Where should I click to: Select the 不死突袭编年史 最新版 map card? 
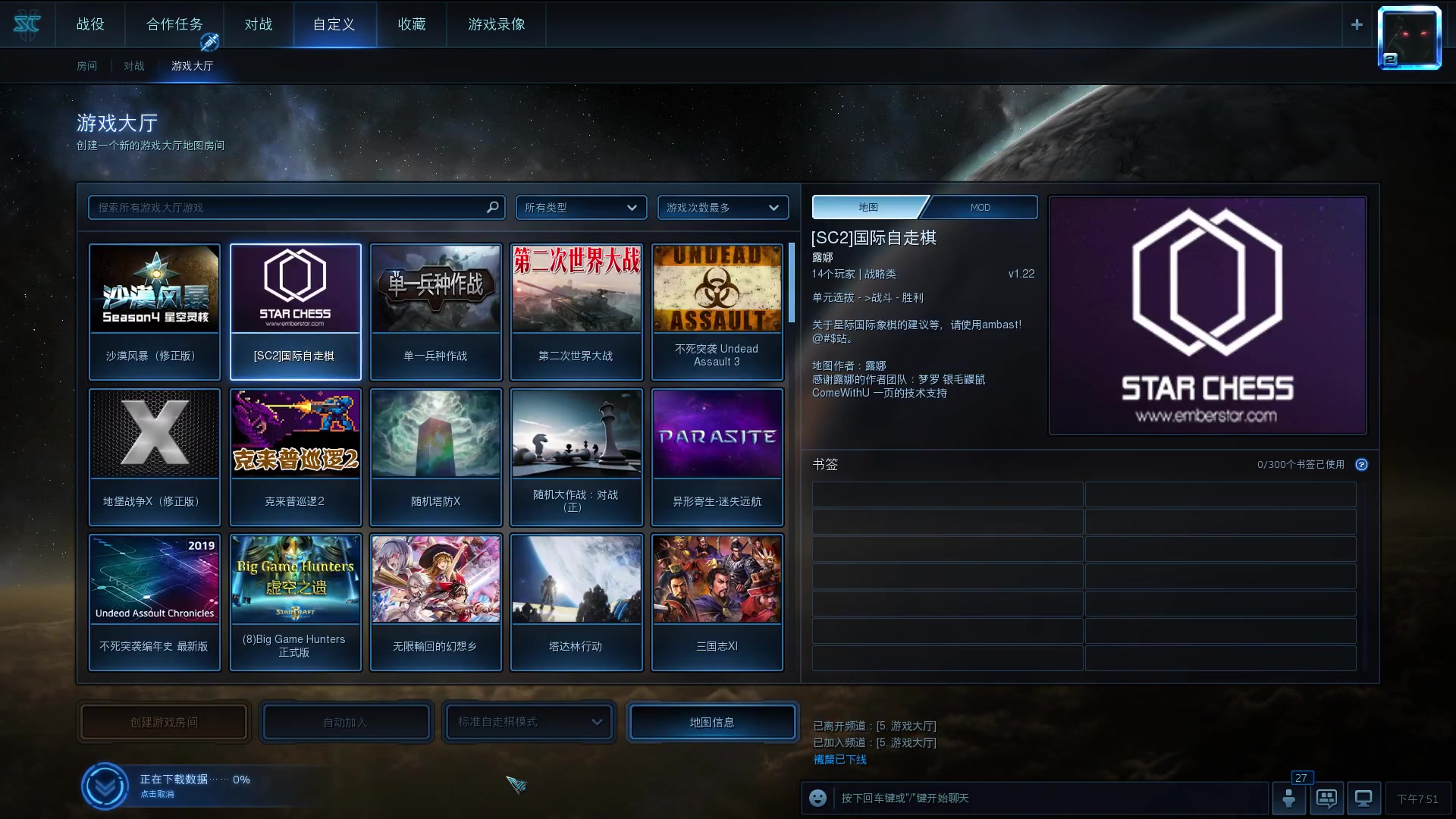point(155,603)
